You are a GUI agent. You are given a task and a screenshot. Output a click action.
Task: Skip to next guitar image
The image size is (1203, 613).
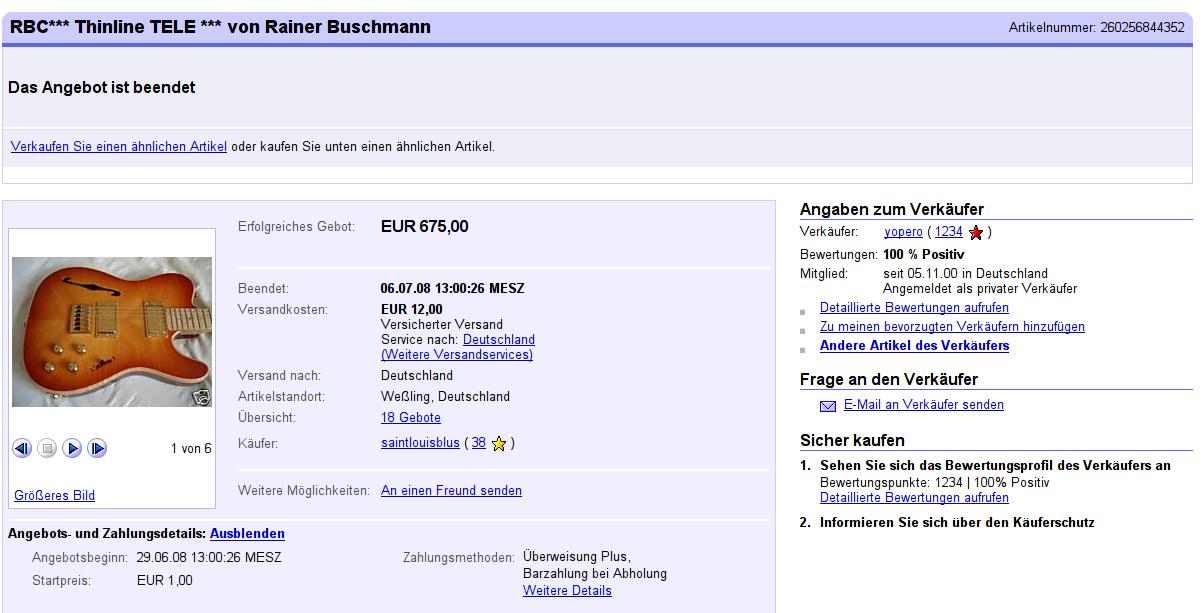point(97,449)
